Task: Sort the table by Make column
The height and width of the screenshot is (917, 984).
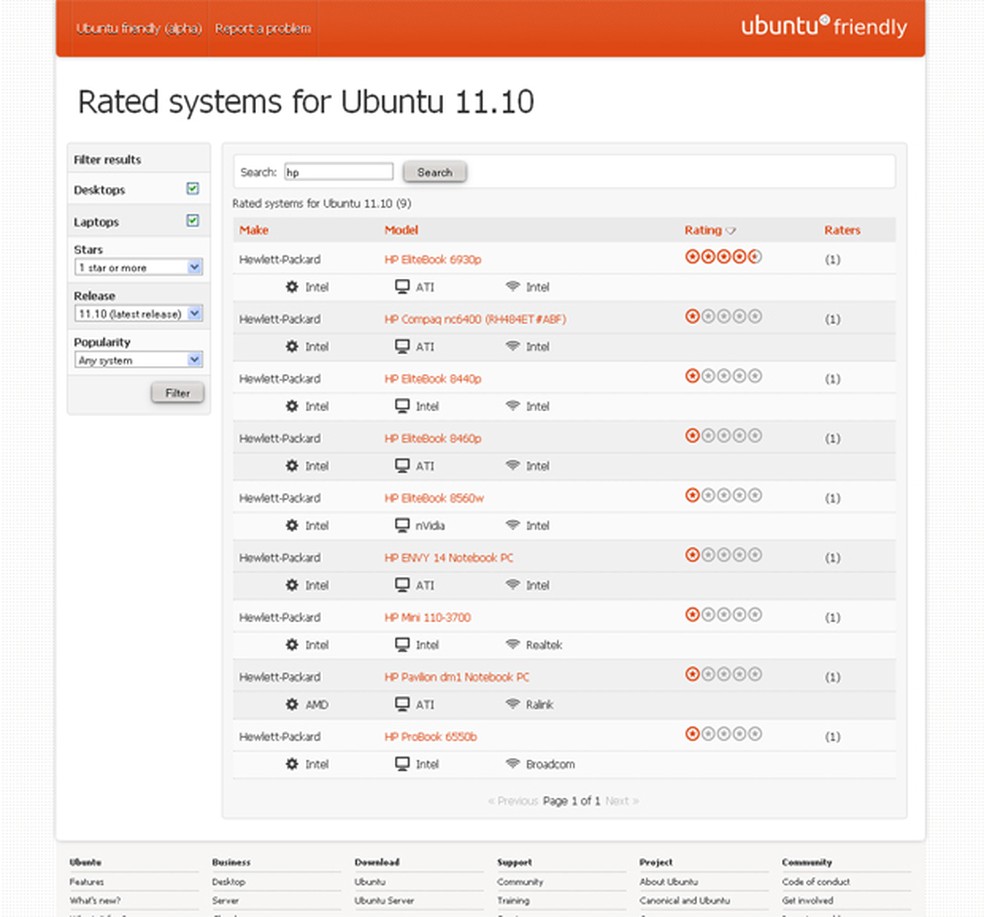Action: (254, 230)
